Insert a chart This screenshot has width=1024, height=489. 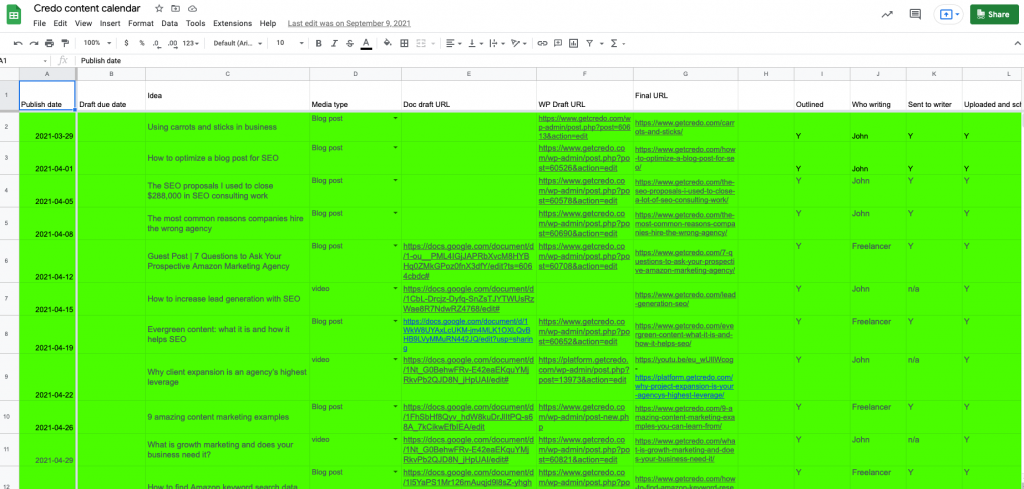pos(573,43)
